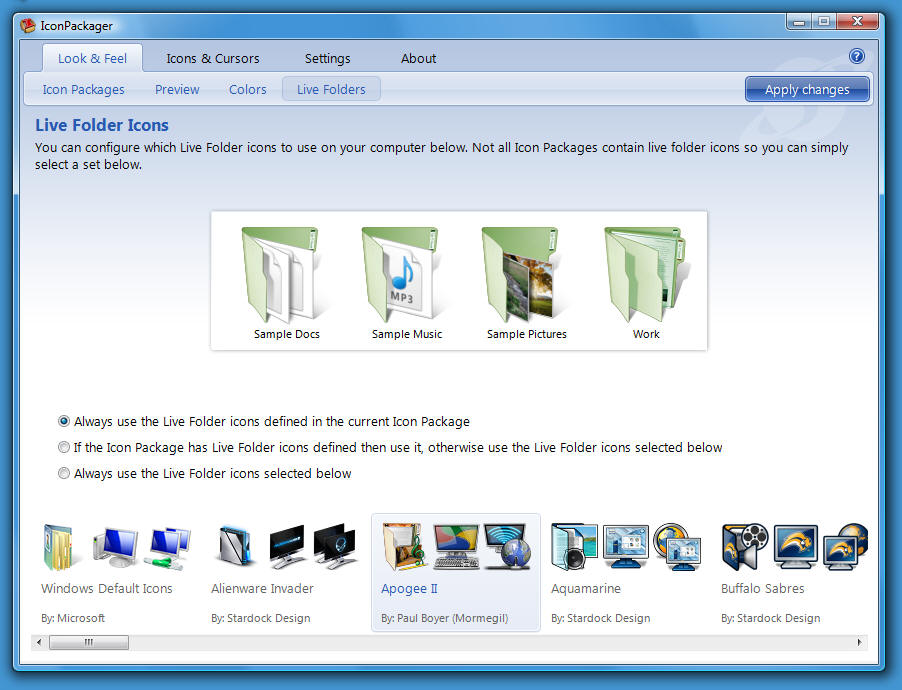Go to the Icon Packages sub-tab
This screenshot has height=690, width=902.
tap(83, 89)
